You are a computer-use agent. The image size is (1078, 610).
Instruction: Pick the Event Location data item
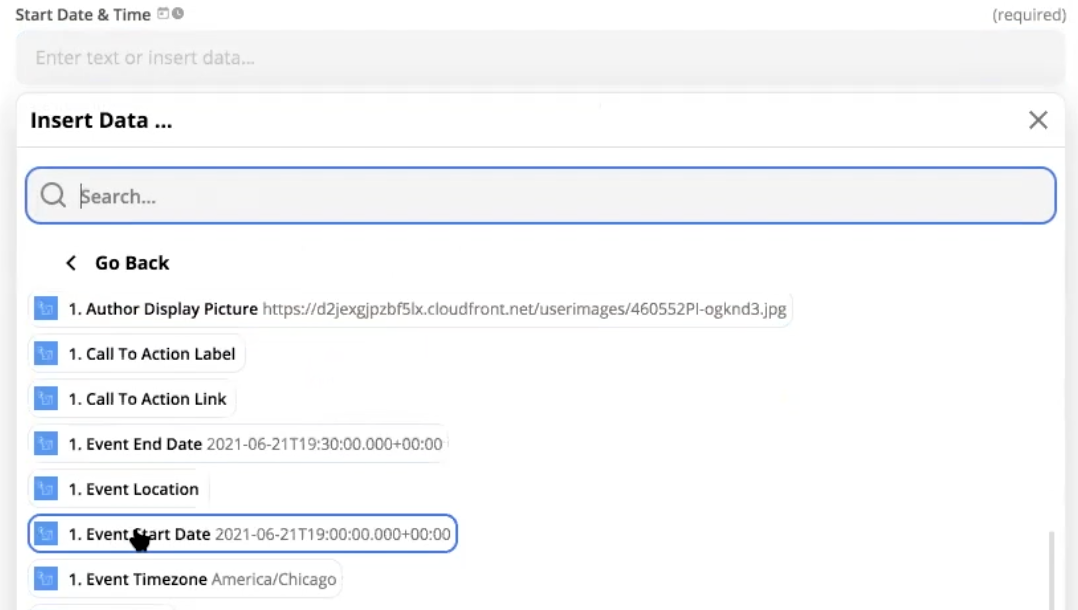pos(133,489)
